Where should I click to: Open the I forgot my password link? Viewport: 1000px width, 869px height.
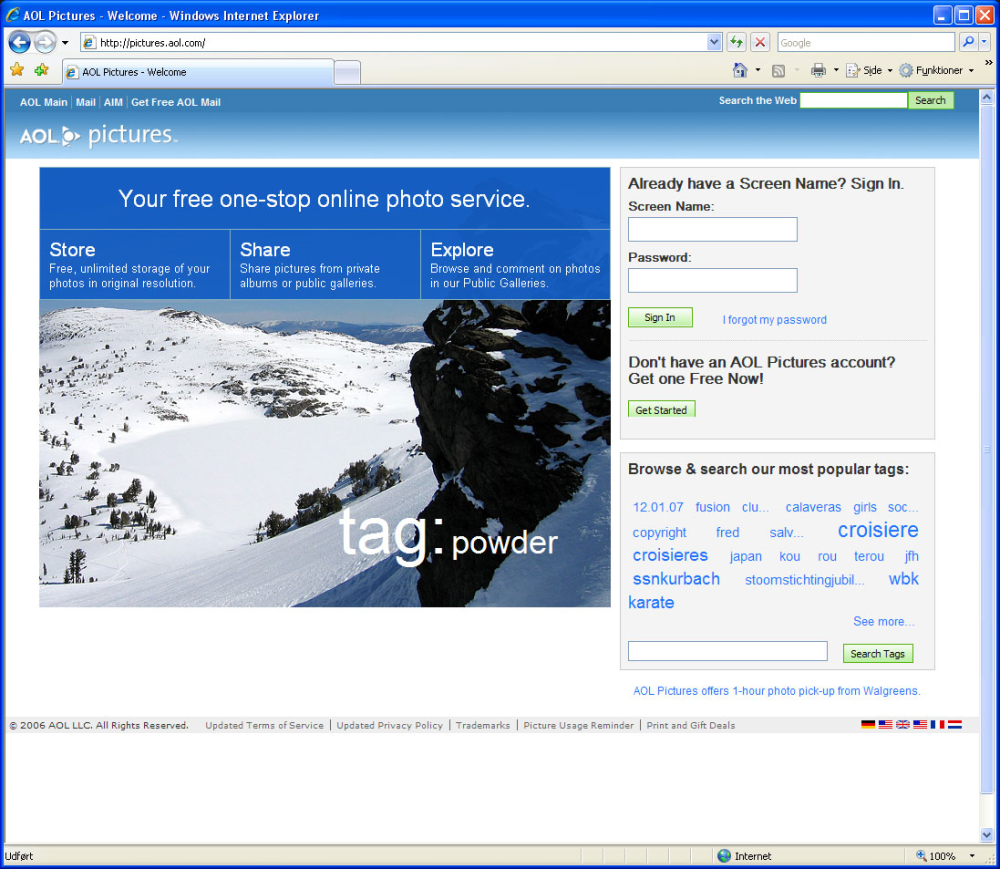pyautogui.click(x=774, y=319)
